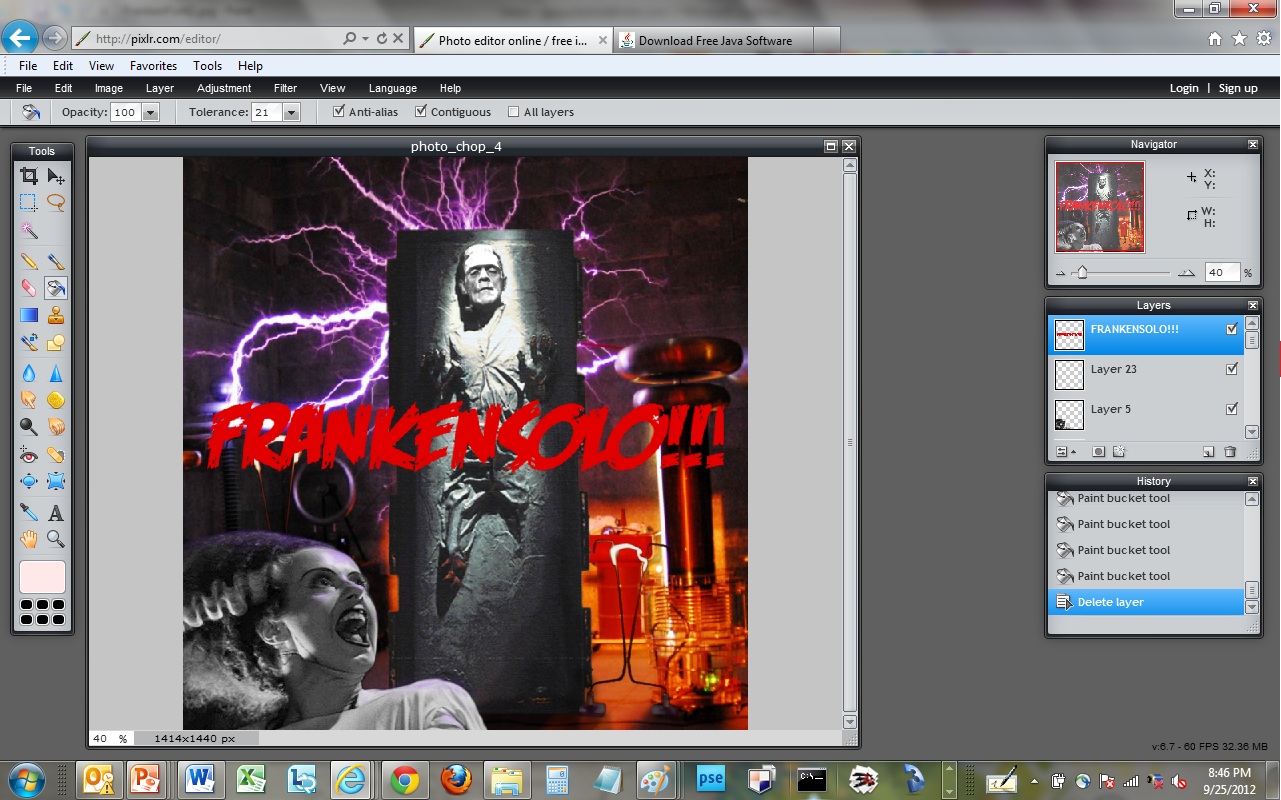Open the browser Favorites menu

pyautogui.click(x=153, y=66)
